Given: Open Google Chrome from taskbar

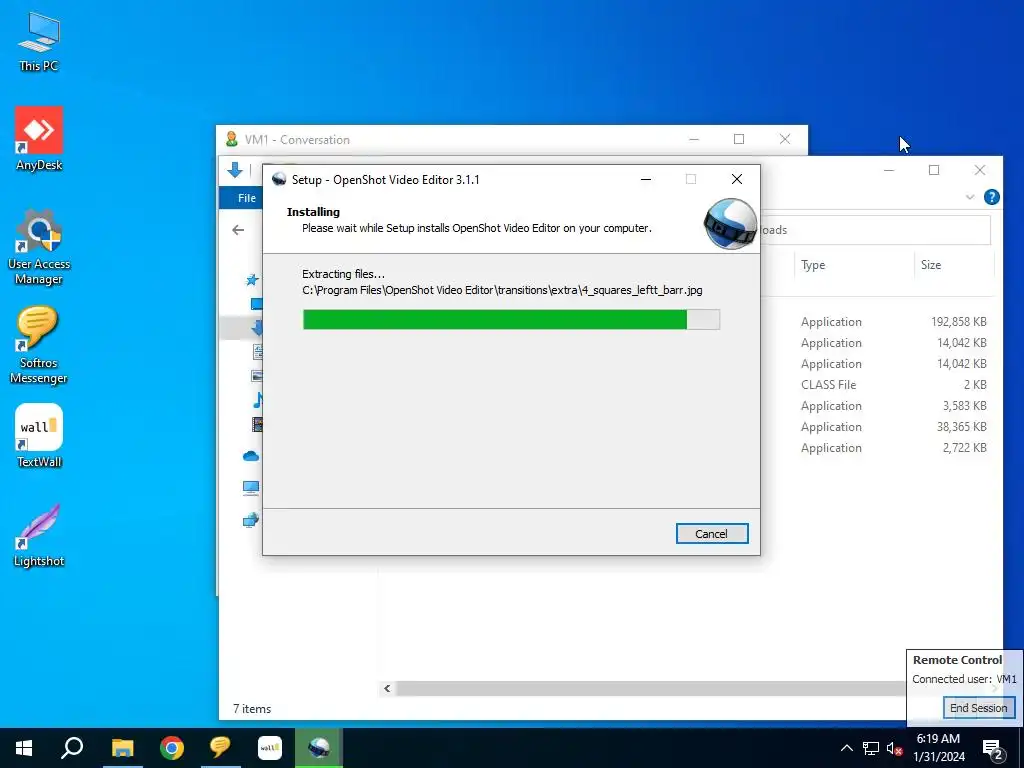Looking at the screenshot, I should pyautogui.click(x=172, y=748).
